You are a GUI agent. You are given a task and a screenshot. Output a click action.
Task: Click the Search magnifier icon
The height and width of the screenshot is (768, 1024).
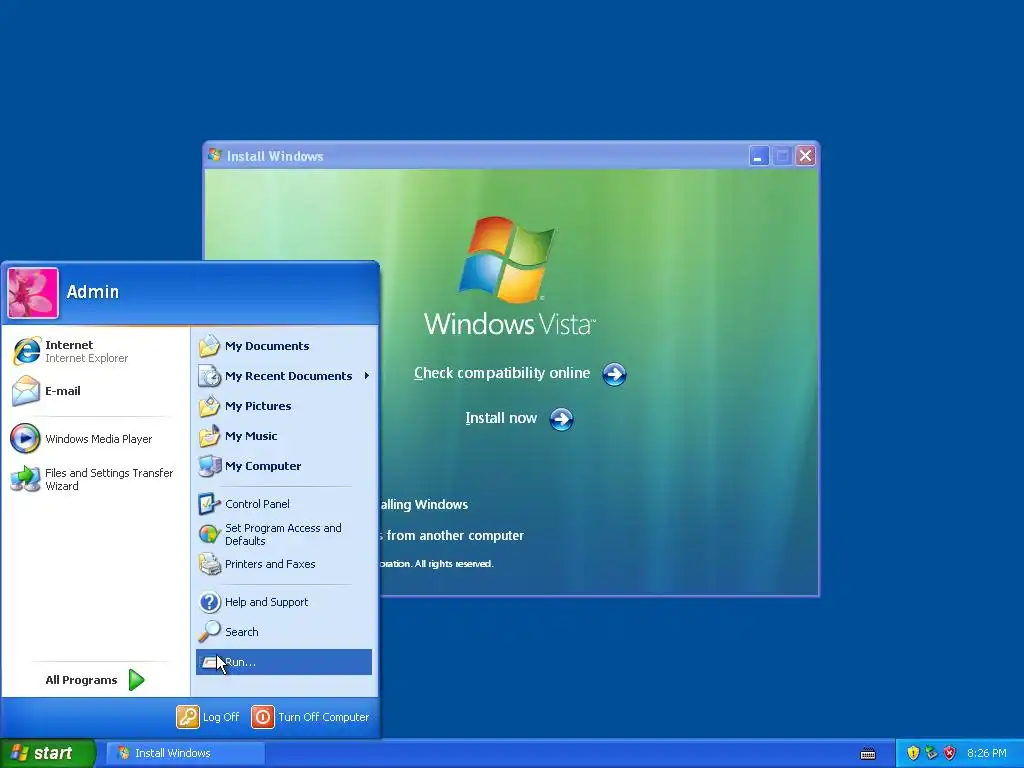click(x=210, y=632)
